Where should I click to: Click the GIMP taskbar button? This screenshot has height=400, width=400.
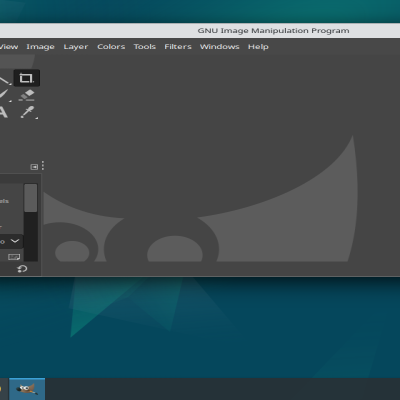point(27,389)
